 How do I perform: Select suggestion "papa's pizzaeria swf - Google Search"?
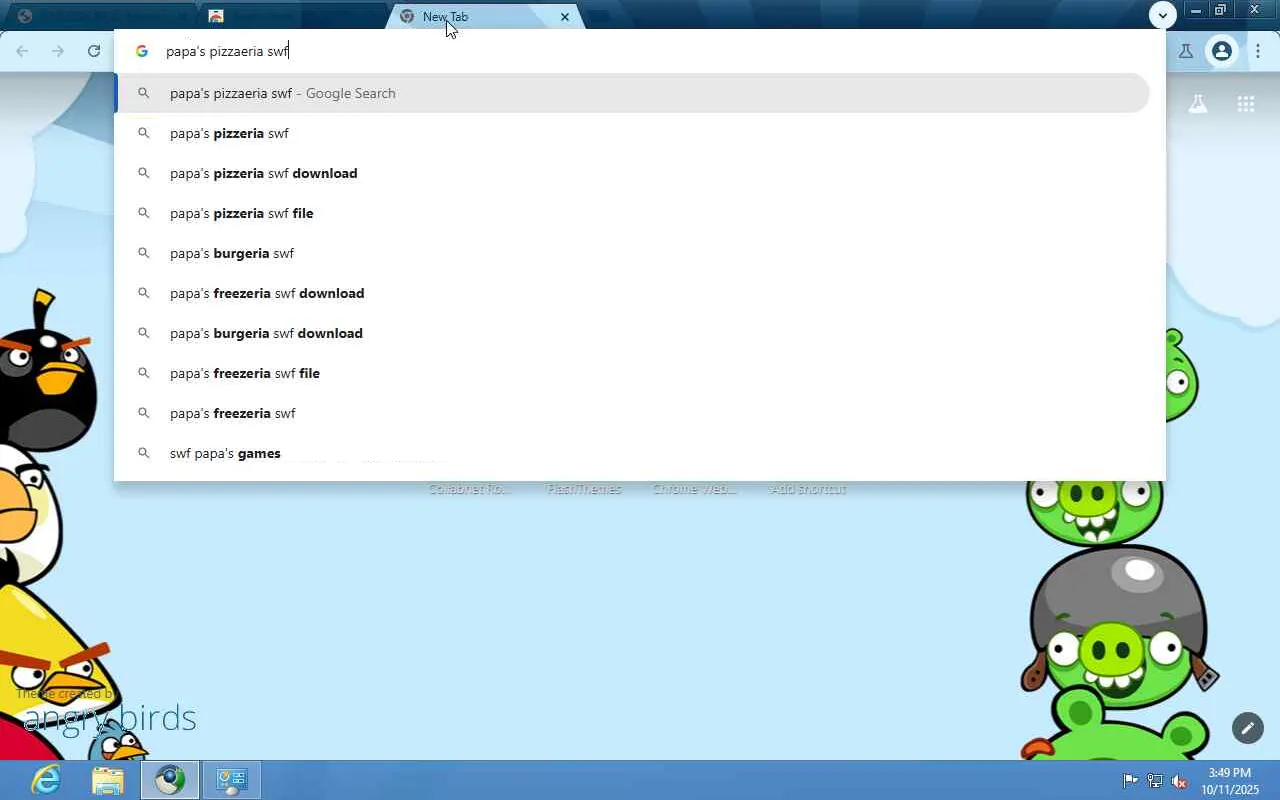click(633, 93)
